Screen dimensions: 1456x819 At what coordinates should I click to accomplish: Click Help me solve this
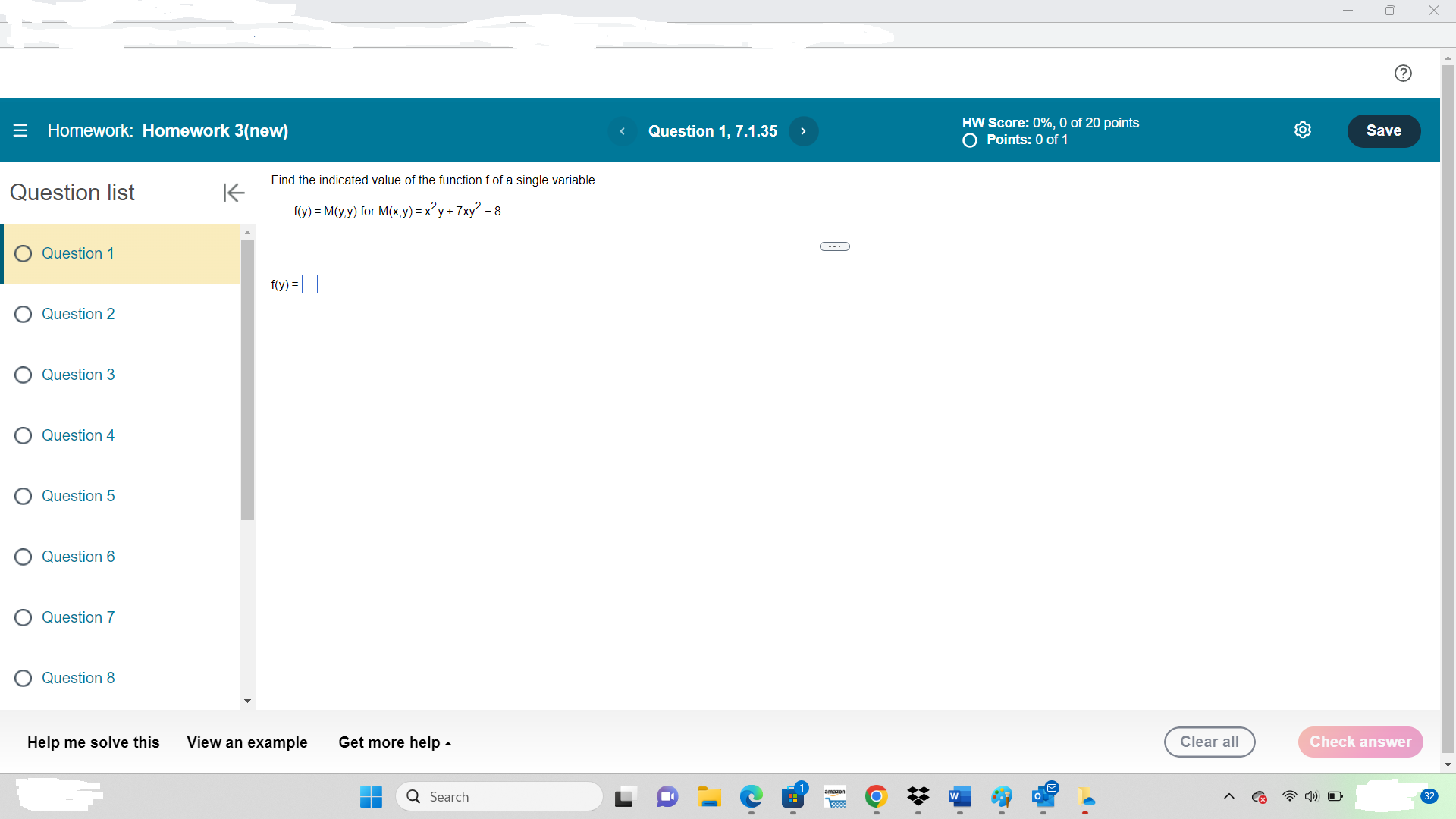(93, 742)
